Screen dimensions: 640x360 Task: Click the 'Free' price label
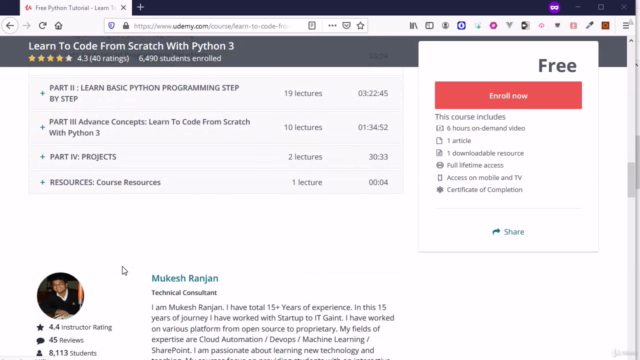pos(557,65)
